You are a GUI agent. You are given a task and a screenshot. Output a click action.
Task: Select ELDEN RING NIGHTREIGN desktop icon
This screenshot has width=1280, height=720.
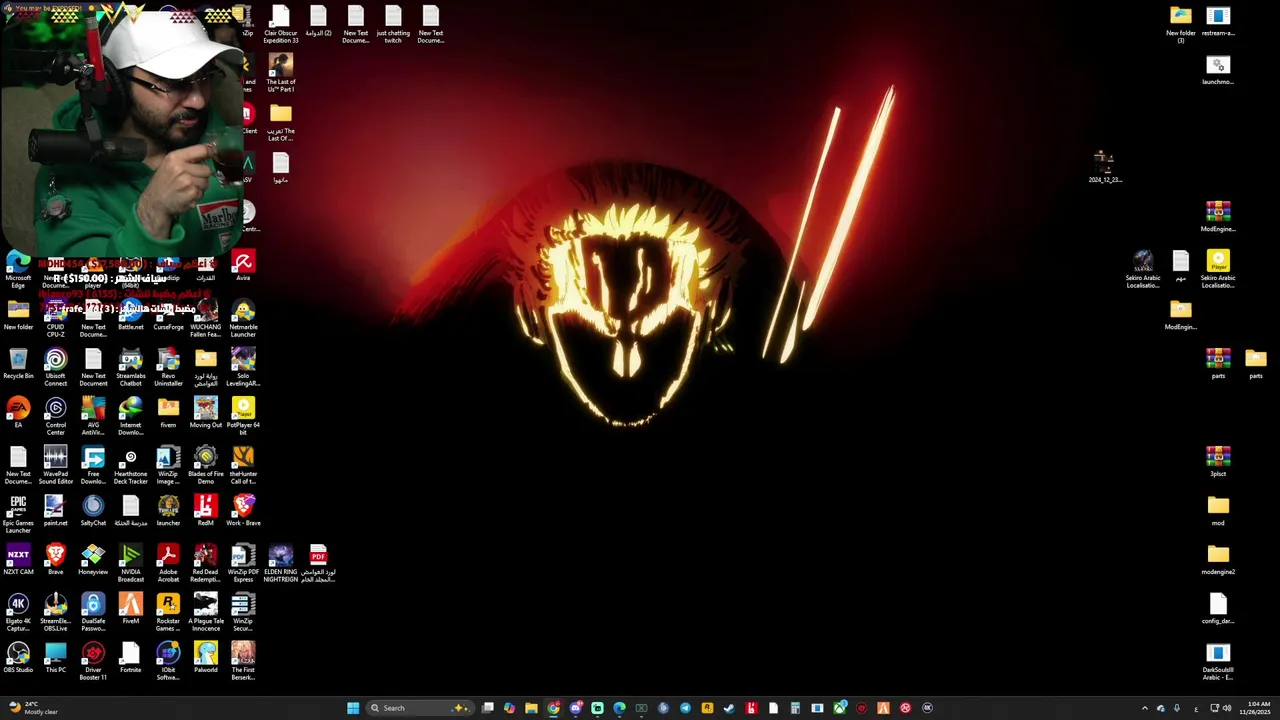(281, 564)
